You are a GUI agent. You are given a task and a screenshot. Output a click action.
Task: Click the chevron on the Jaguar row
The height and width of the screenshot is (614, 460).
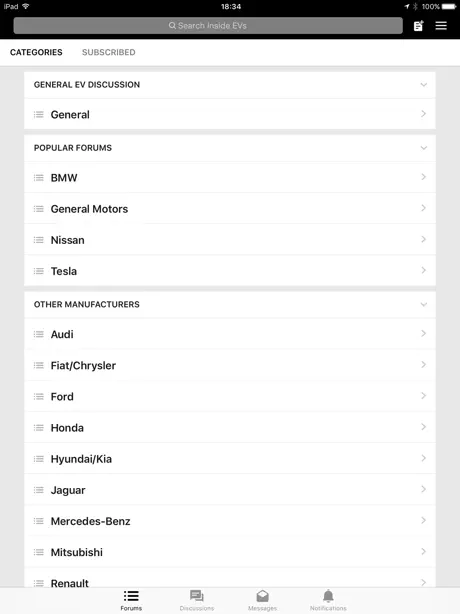click(x=424, y=489)
